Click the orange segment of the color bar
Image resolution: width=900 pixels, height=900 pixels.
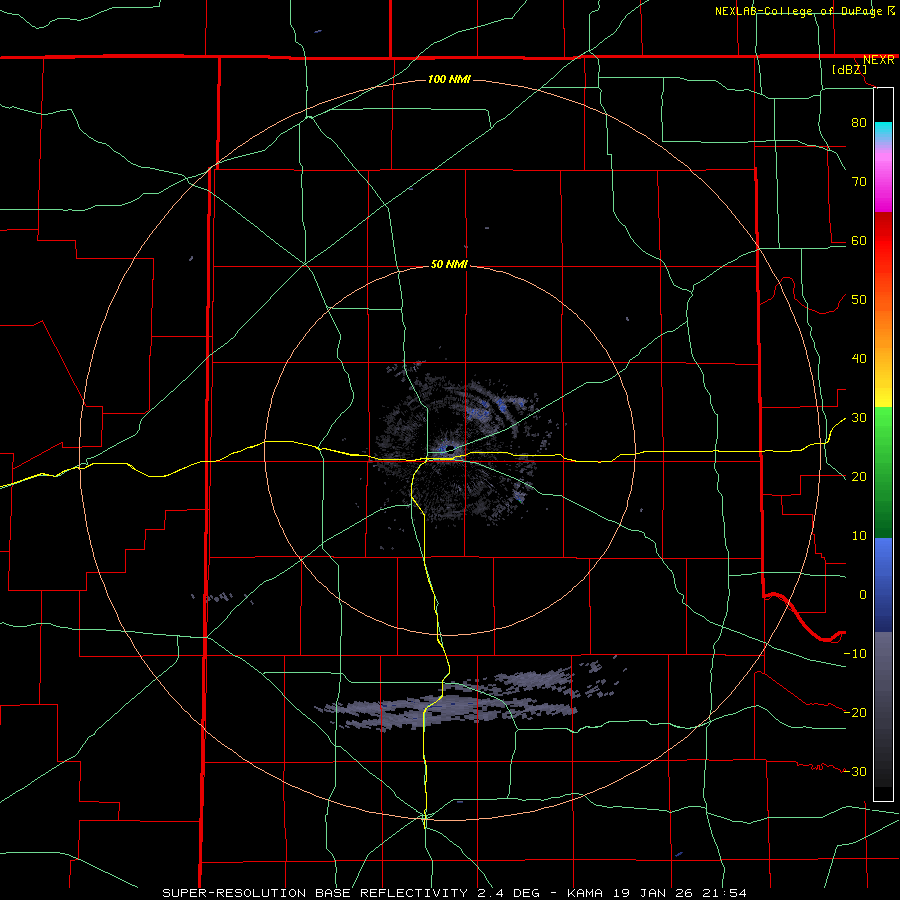tap(883, 333)
